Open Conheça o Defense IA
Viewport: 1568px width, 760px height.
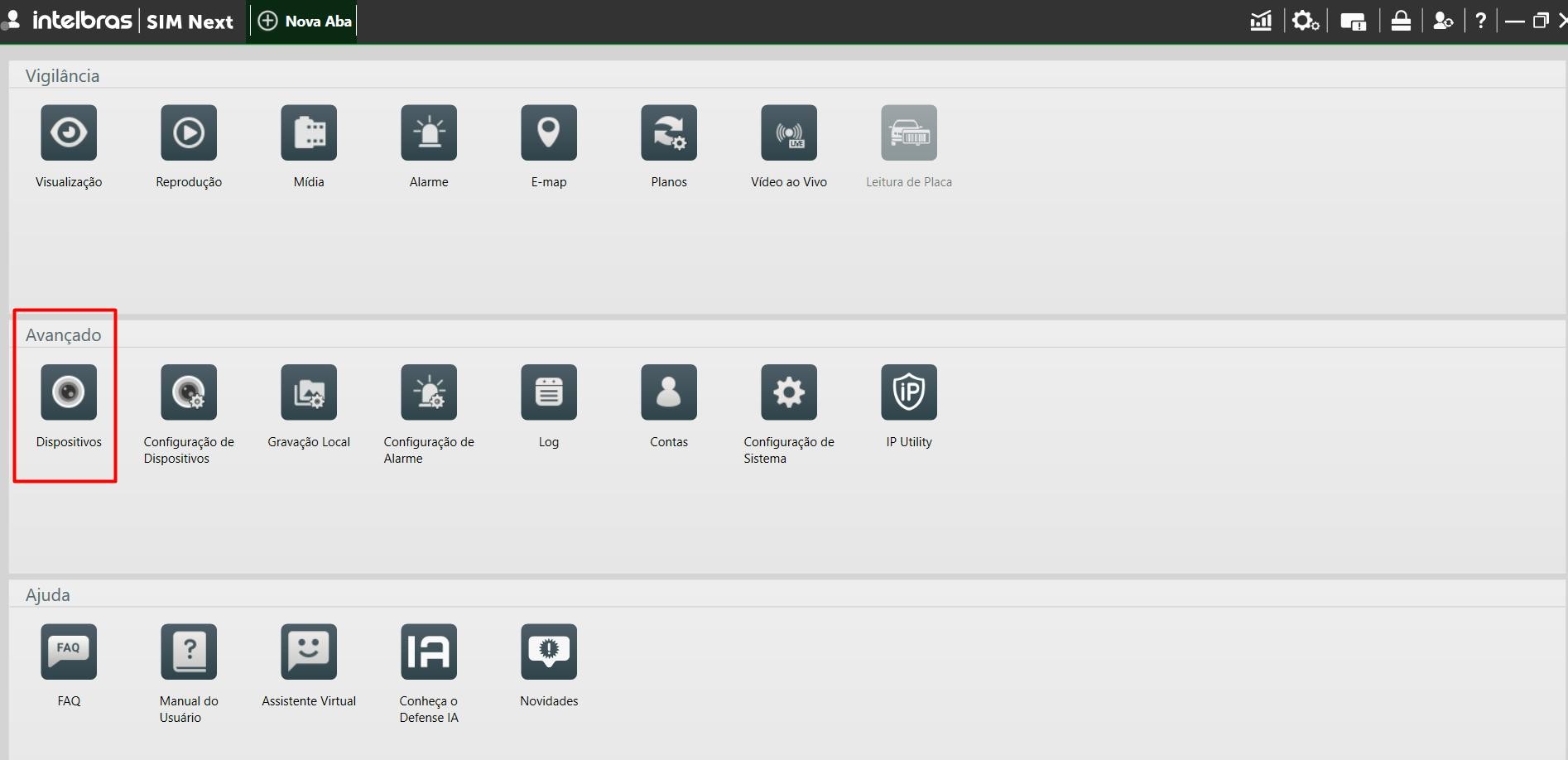pos(429,652)
